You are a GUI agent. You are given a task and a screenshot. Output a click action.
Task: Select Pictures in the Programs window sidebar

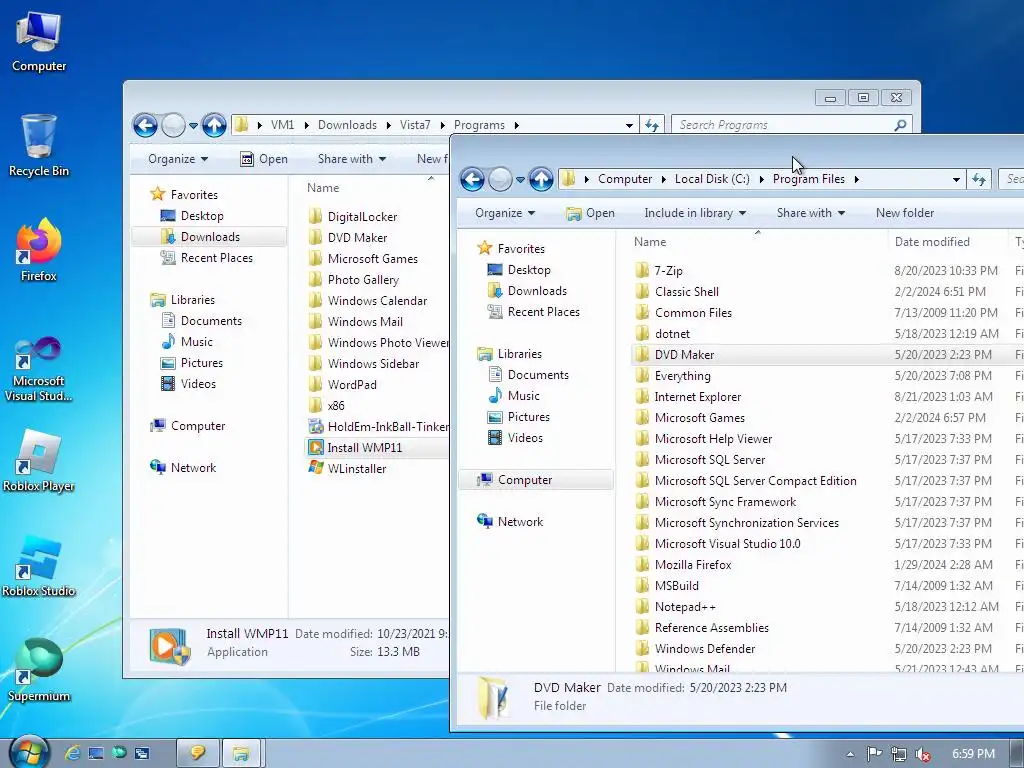click(x=201, y=362)
